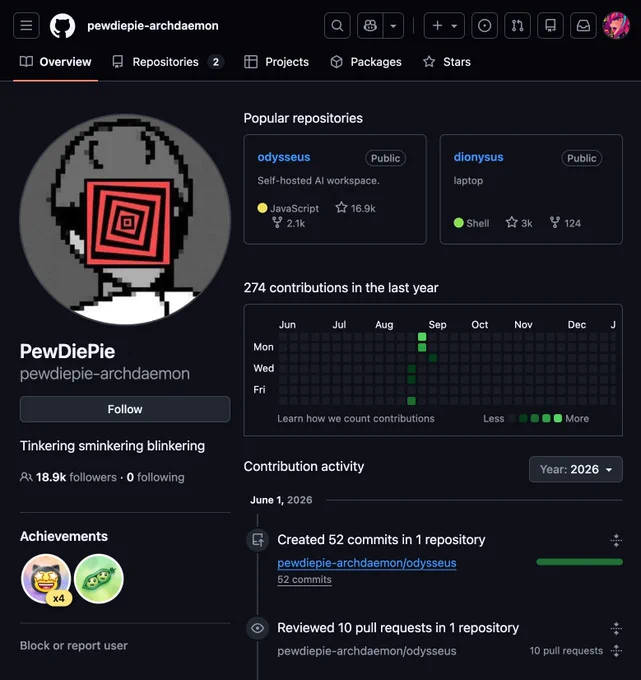Open the Year: 2026 dropdown
This screenshot has height=680, width=641.
(x=576, y=469)
